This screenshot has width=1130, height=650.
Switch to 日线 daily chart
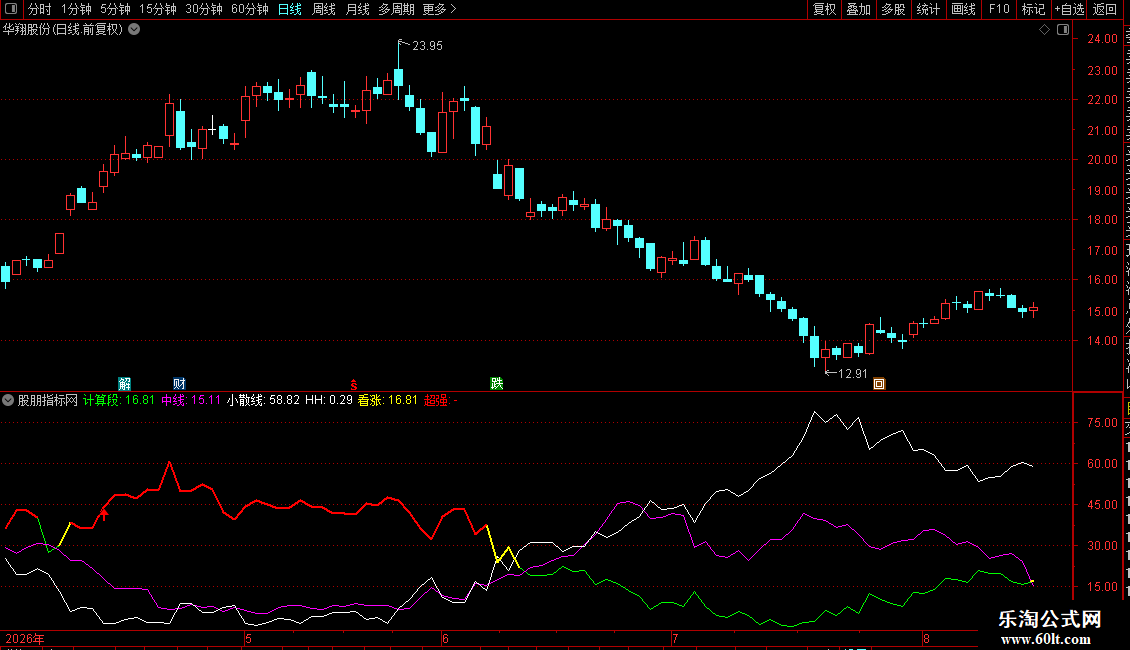pos(290,9)
